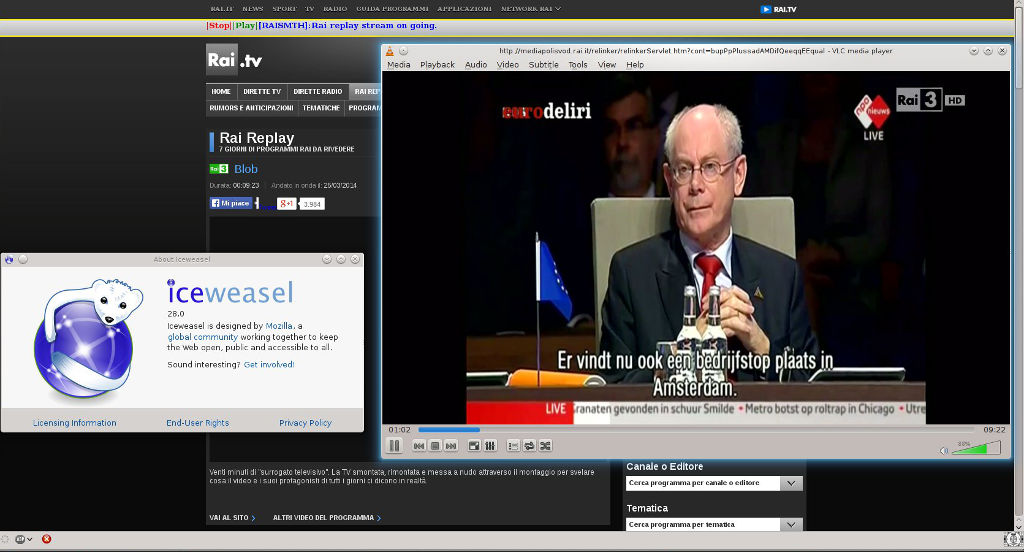Click the Licensing Information link
The image size is (1024, 552).
tap(74, 423)
